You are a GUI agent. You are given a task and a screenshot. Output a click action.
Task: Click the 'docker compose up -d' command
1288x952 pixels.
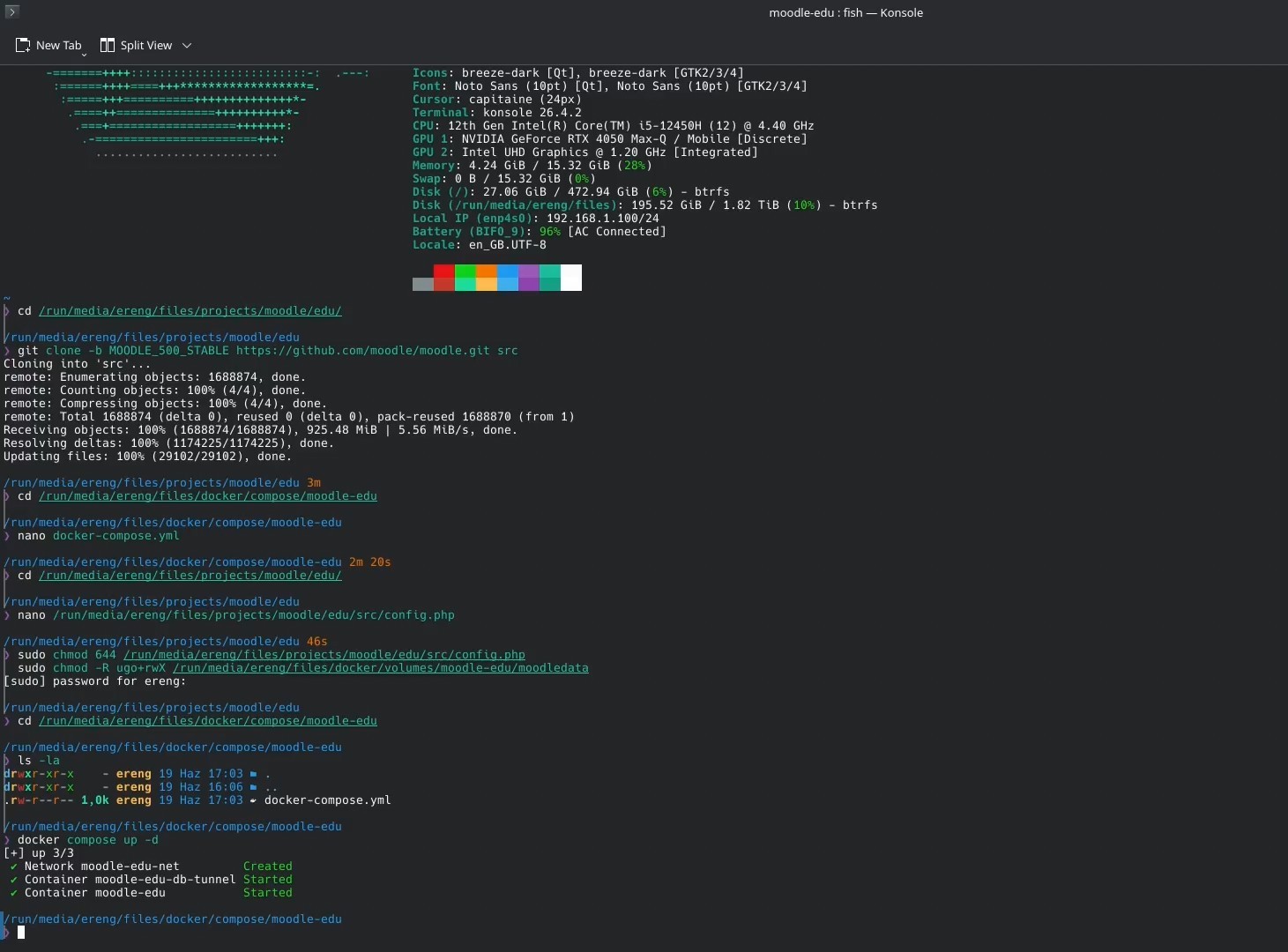88,840
